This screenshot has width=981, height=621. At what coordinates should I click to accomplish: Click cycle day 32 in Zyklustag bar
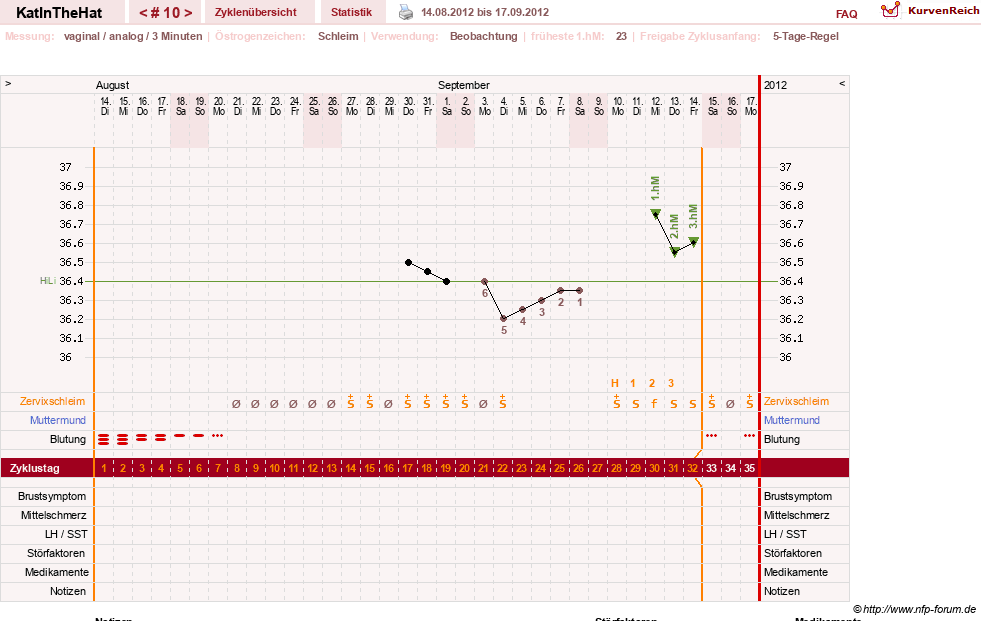click(x=692, y=468)
